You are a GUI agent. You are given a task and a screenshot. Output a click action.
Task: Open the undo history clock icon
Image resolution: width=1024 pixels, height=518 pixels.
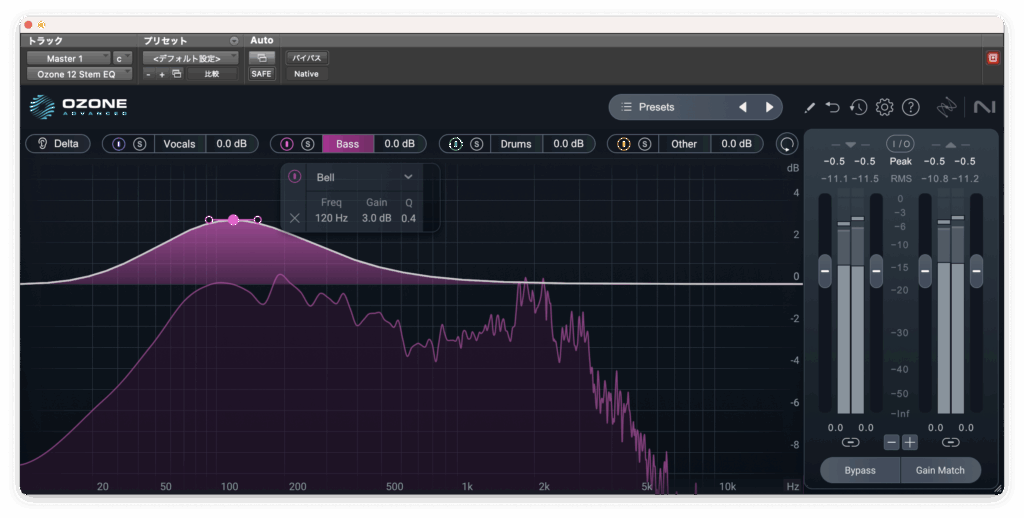tap(858, 107)
